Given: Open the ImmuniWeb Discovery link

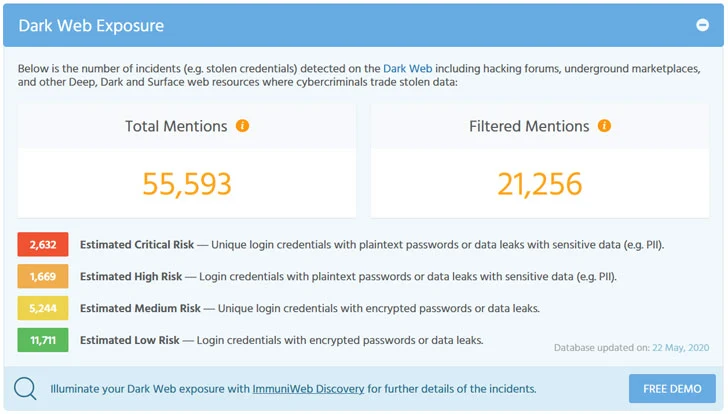Looking at the screenshot, I should click(x=308, y=389).
